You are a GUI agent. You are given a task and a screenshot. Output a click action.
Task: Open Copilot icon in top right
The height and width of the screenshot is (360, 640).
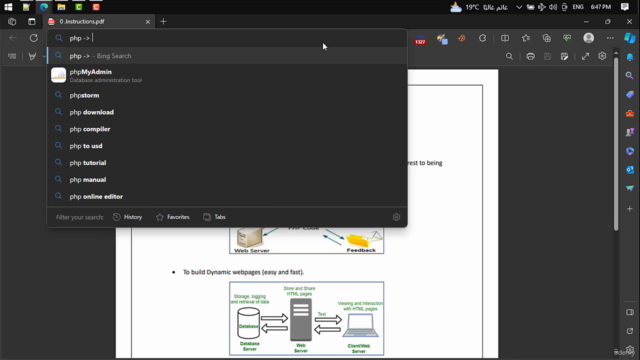click(630, 38)
